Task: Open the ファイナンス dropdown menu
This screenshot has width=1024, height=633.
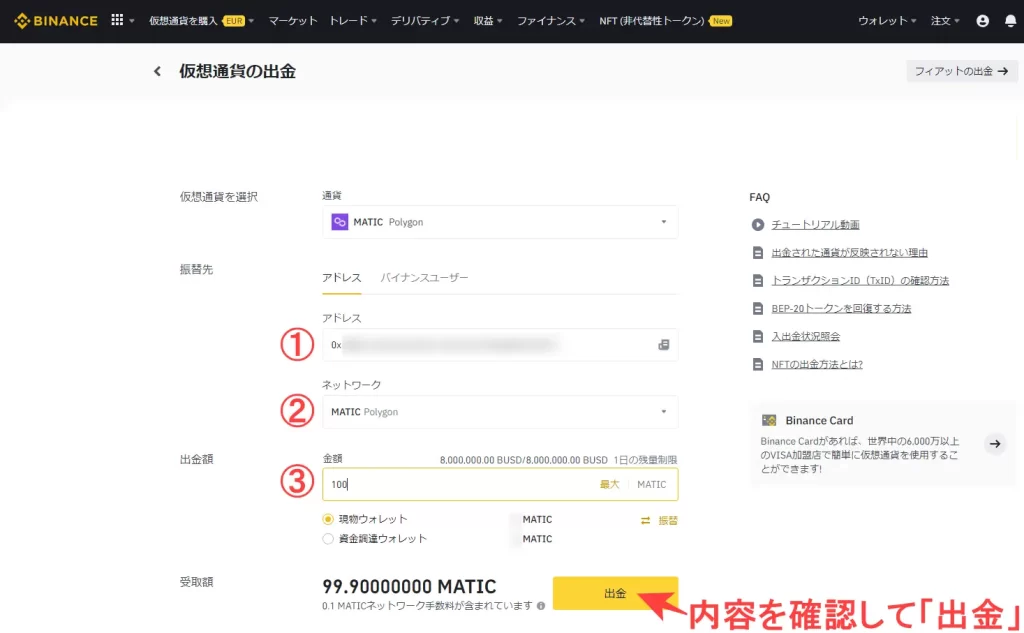Action: click(551, 21)
